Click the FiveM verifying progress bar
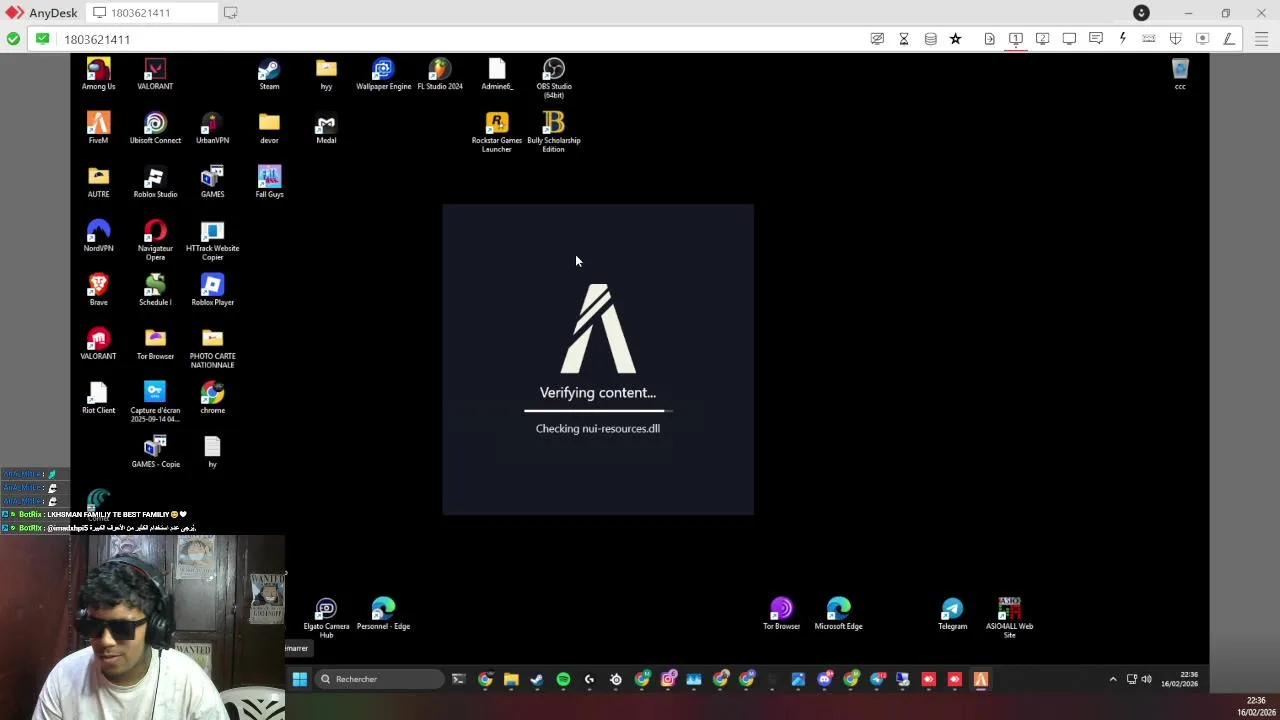Screen dimensions: 1280x720 point(598,410)
